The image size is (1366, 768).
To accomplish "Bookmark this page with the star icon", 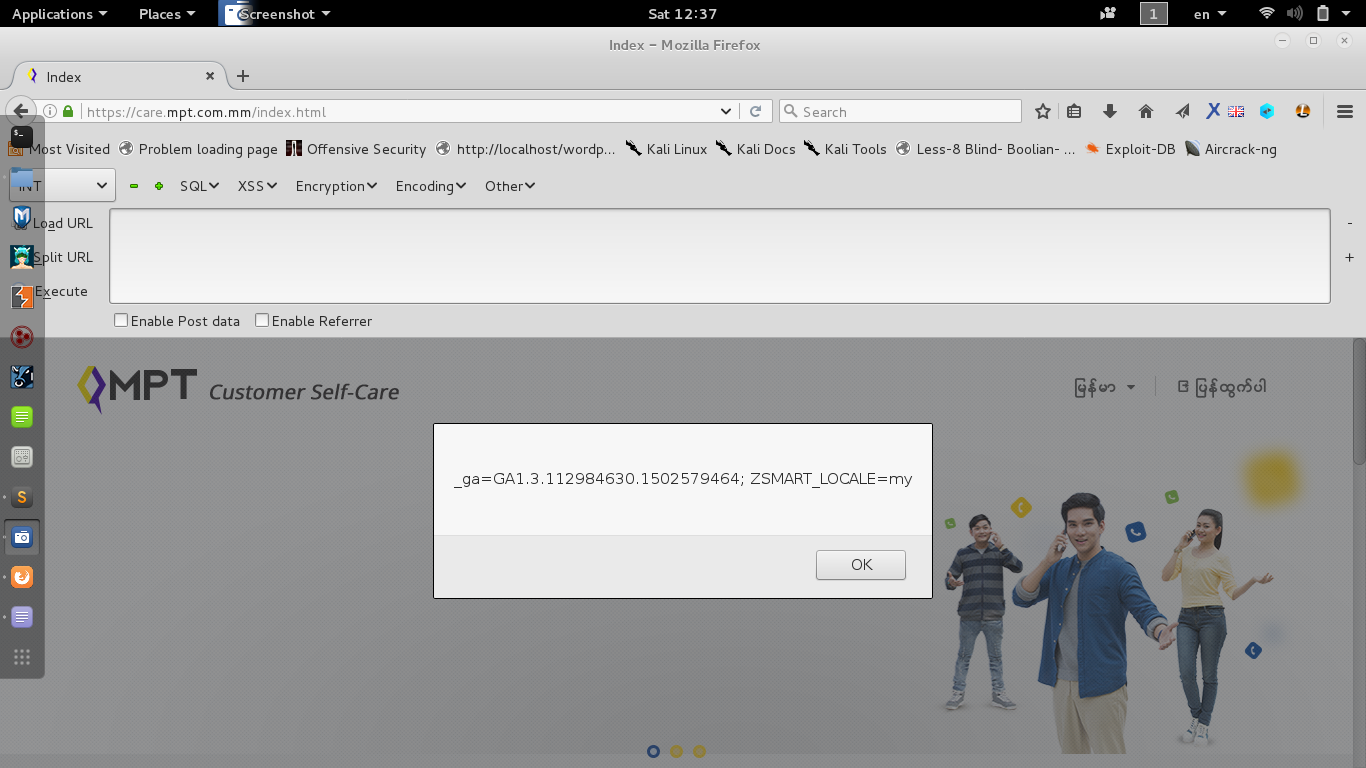I will [x=1043, y=112].
